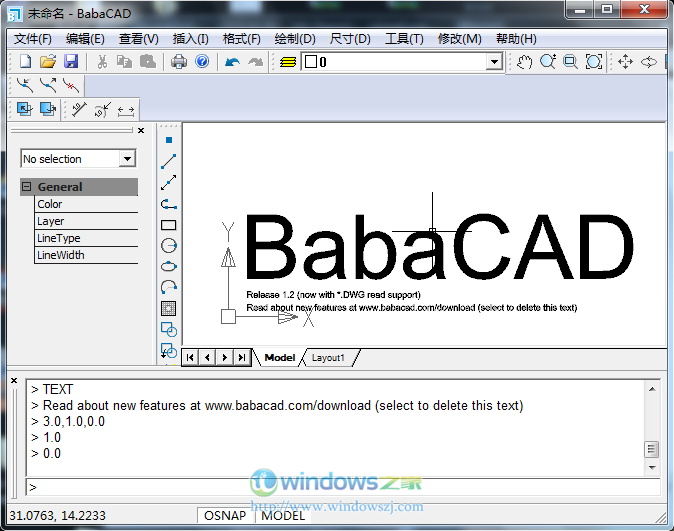Click the Undo arrow icon
The height and width of the screenshot is (531, 674).
click(232, 62)
